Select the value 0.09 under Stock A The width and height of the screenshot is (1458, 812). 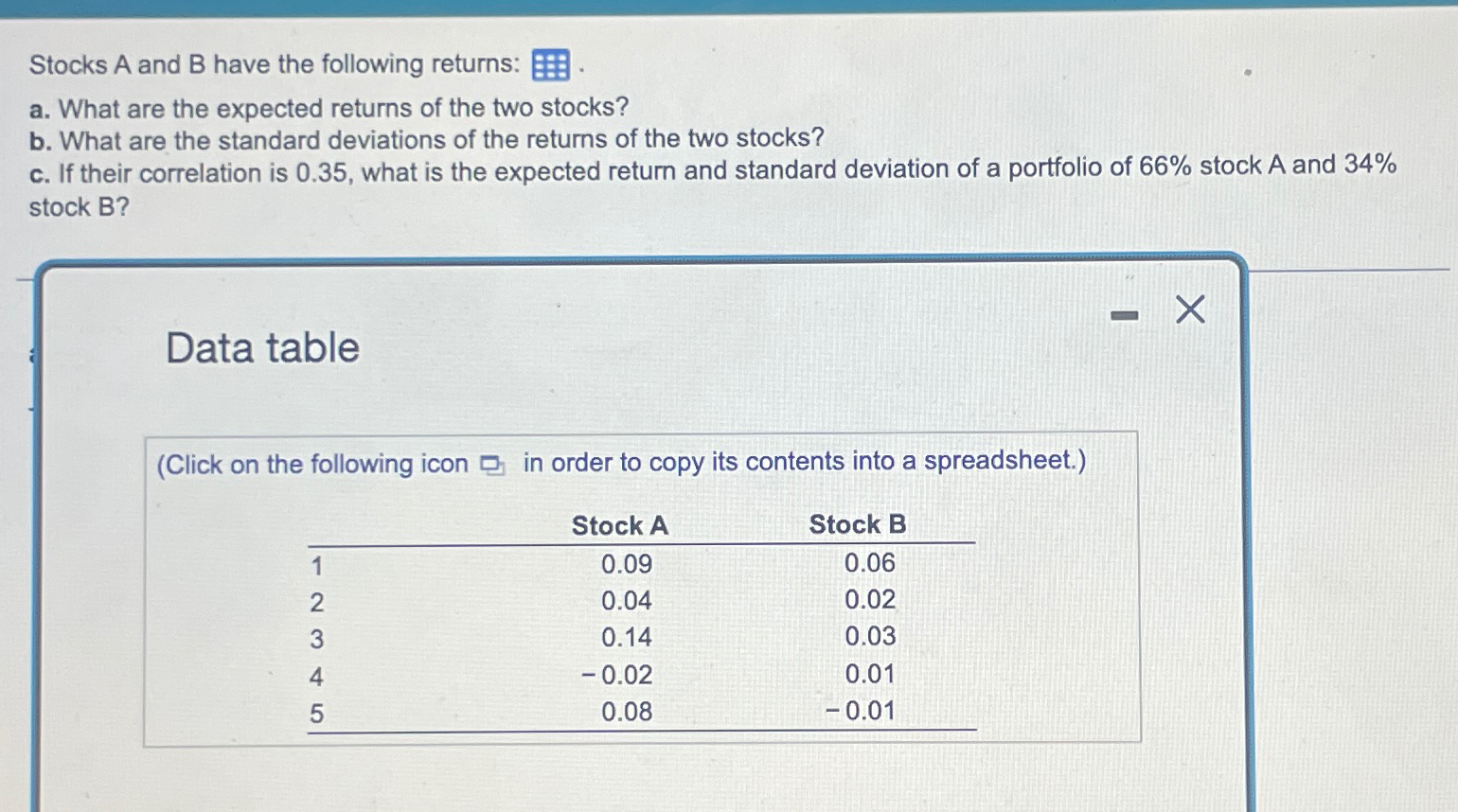coord(627,564)
